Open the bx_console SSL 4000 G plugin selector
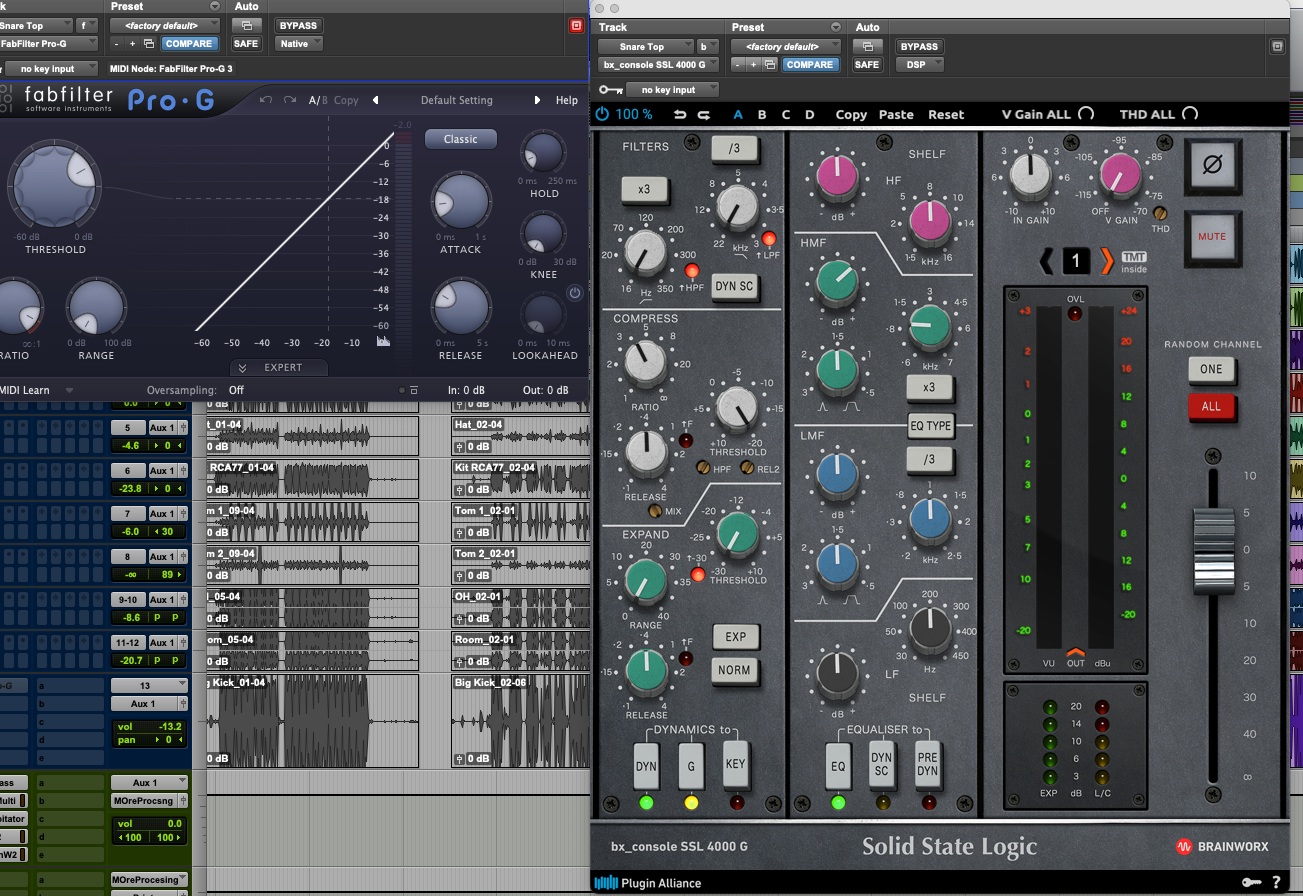The height and width of the screenshot is (896, 1303). 658,65
